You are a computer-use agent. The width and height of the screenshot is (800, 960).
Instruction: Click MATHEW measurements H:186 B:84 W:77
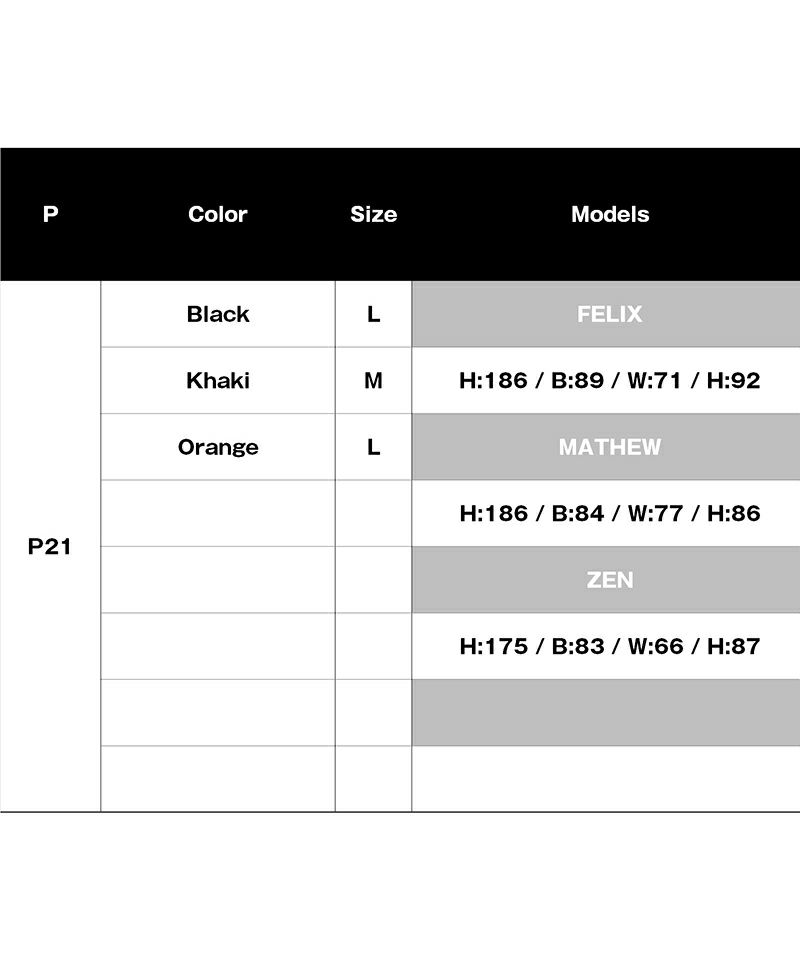[606, 513]
